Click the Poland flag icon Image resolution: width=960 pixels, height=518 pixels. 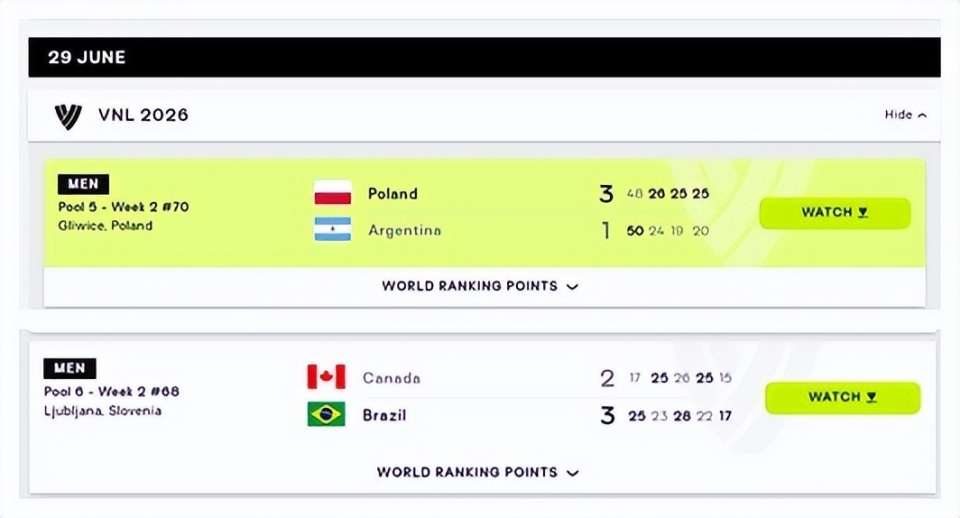click(x=332, y=193)
